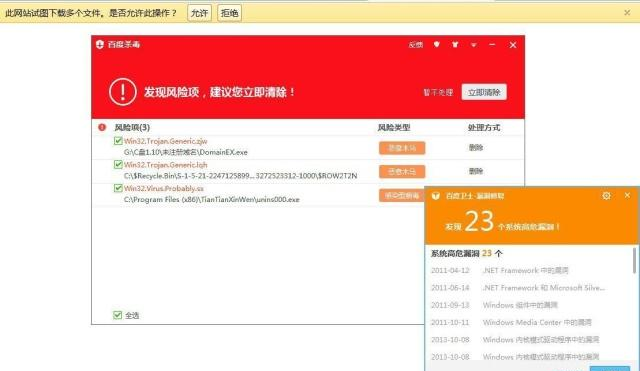This screenshot has width=640, height=371.
Task: Uncheck Win32.Virus.Probably.ss checkbox
Action: pyautogui.click(x=118, y=188)
